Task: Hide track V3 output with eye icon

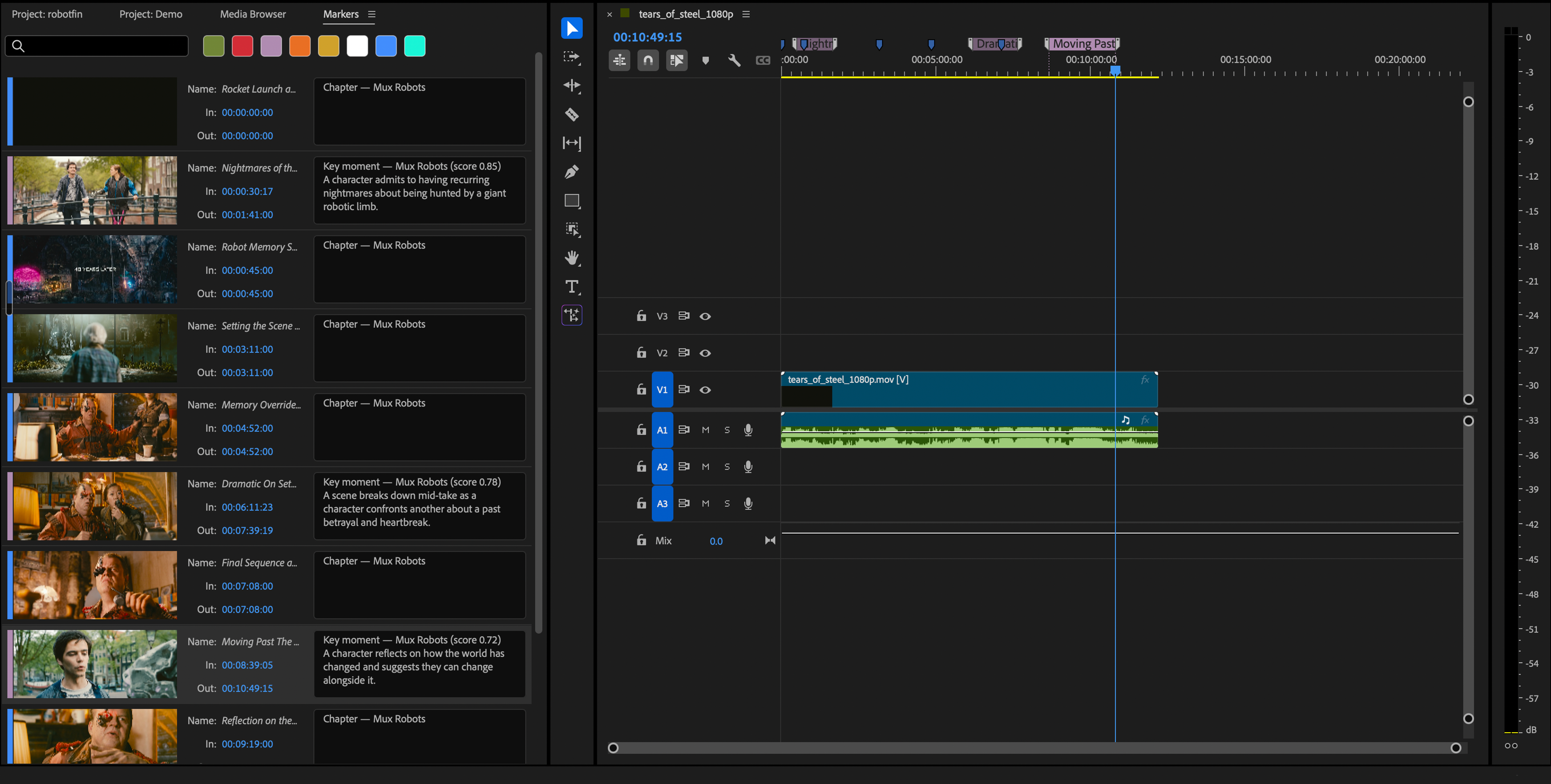Action: coord(705,317)
